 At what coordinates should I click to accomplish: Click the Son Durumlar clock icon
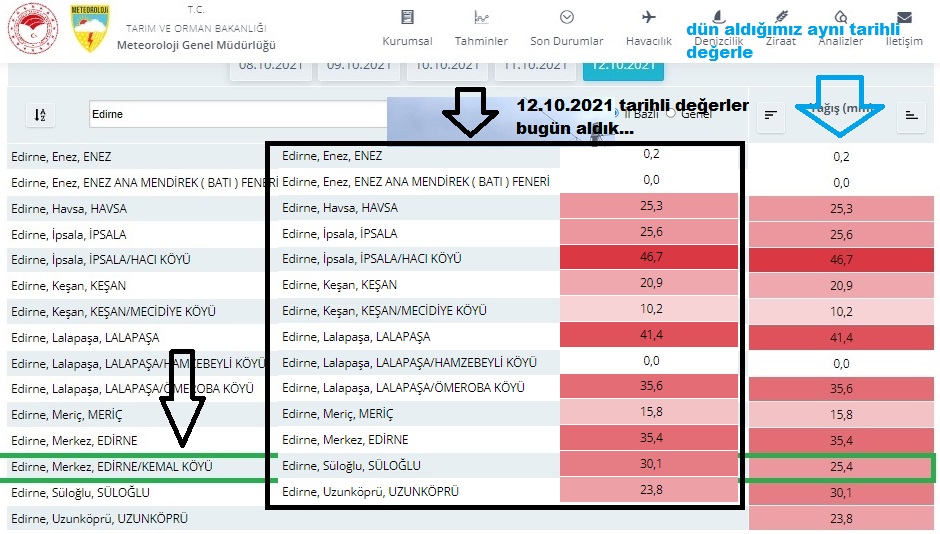(566, 17)
